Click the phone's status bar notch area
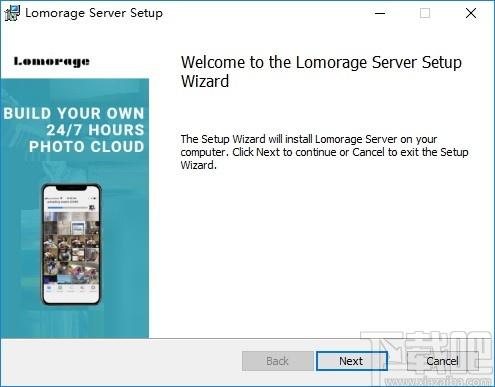Image resolution: width=495 pixels, height=387 pixels. (71, 188)
